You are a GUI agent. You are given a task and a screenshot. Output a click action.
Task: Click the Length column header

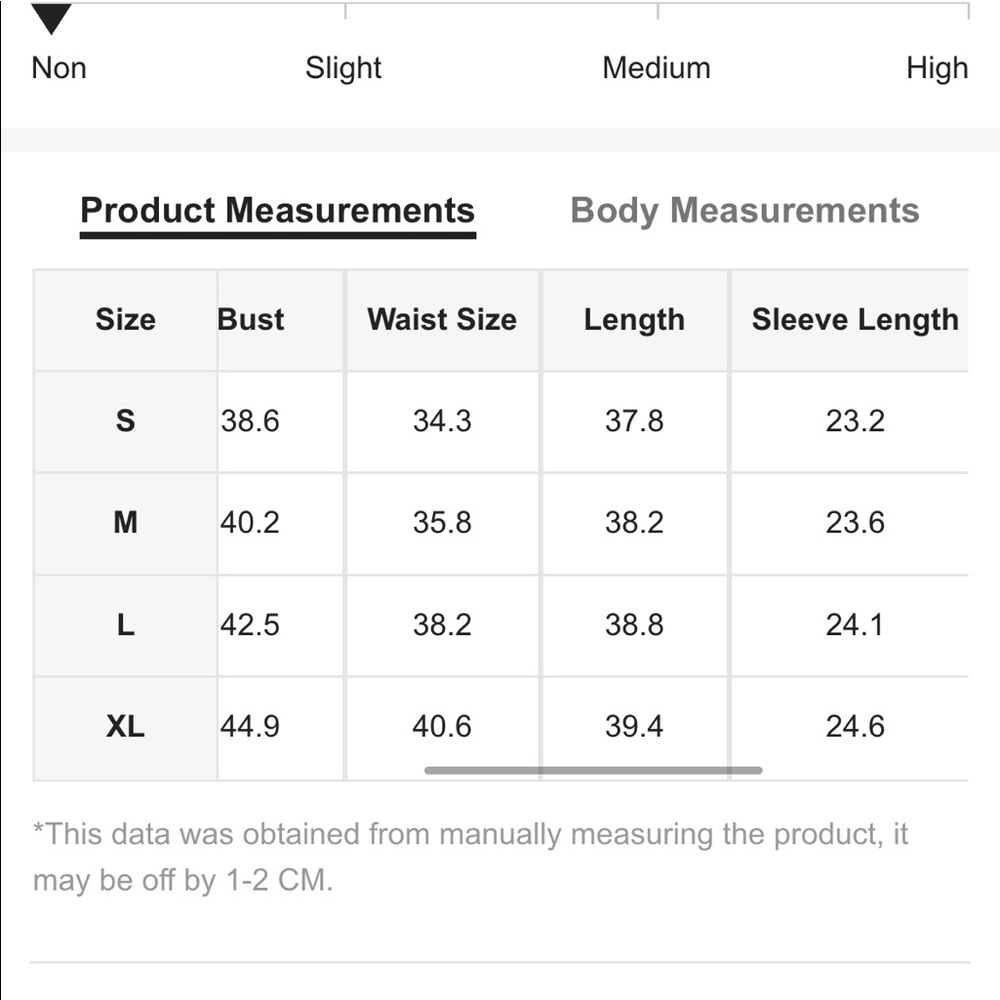coord(634,320)
